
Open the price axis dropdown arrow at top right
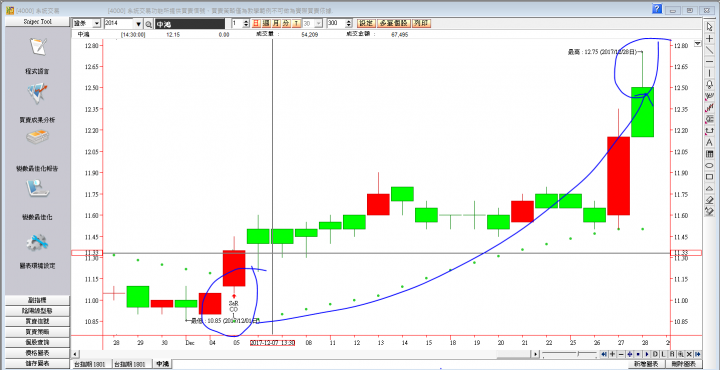[x=698, y=44]
